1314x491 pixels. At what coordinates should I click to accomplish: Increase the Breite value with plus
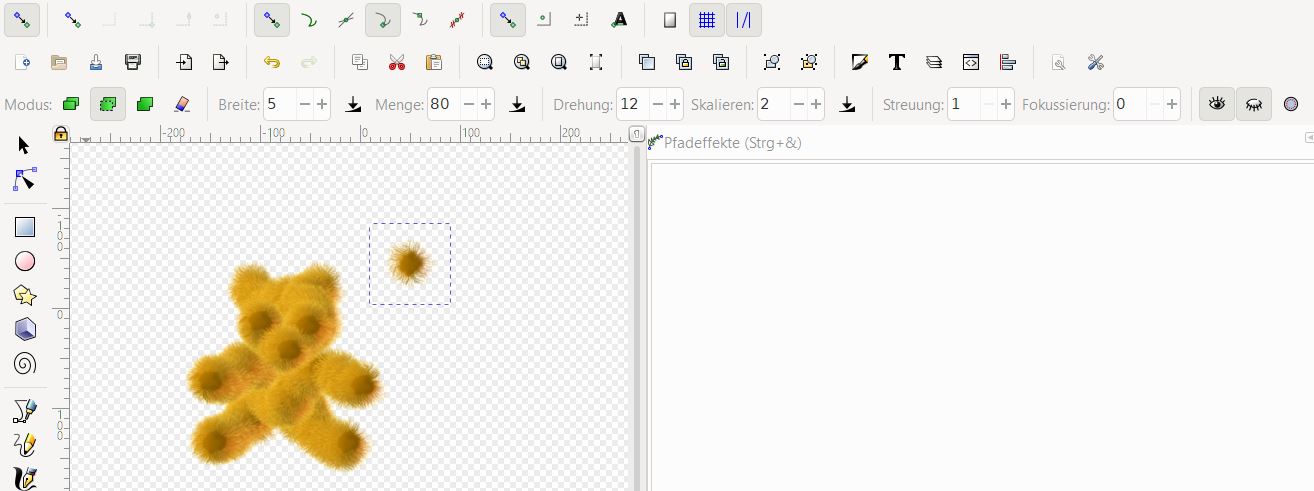coord(322,104)
